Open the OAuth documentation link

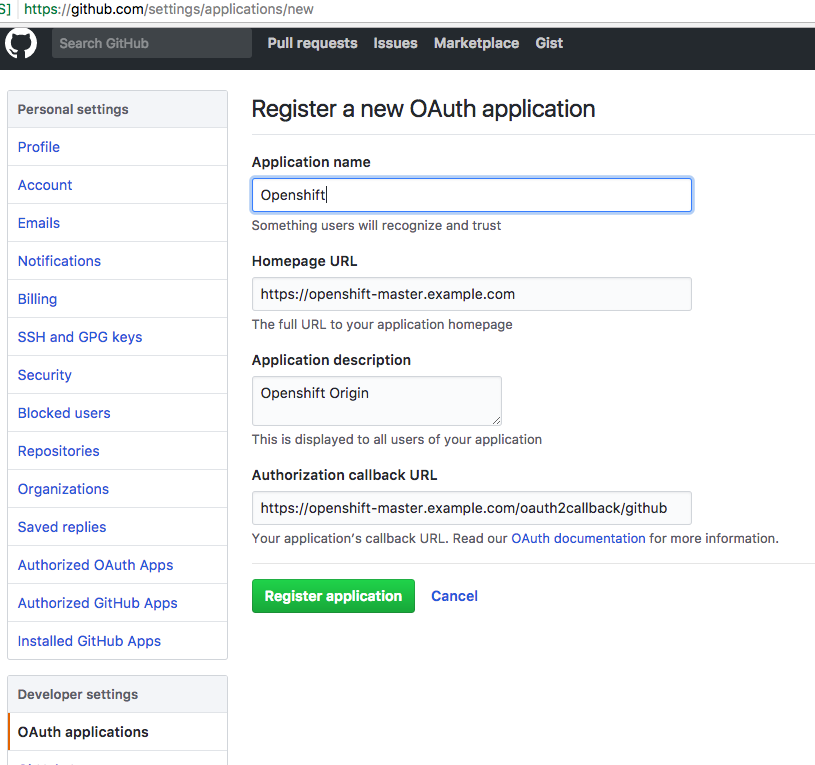point(578,538)
